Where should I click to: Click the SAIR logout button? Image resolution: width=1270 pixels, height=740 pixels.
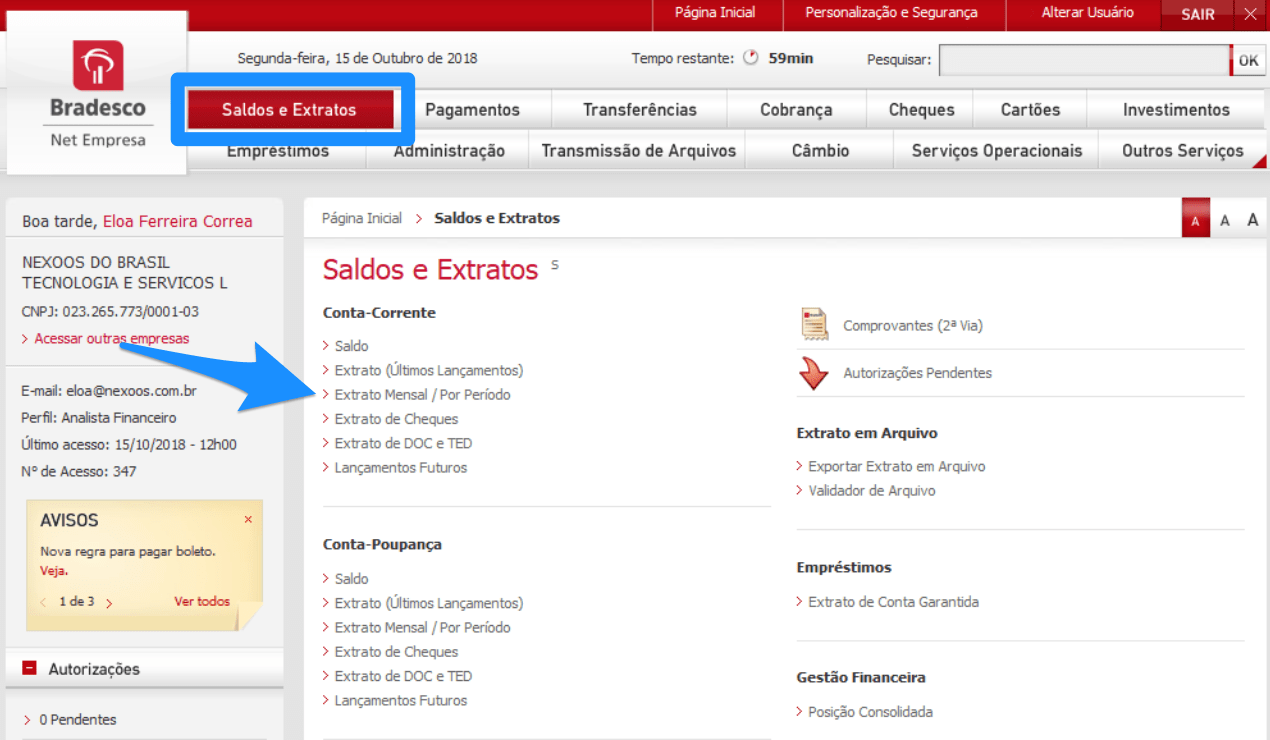(x=1197, y=15)
